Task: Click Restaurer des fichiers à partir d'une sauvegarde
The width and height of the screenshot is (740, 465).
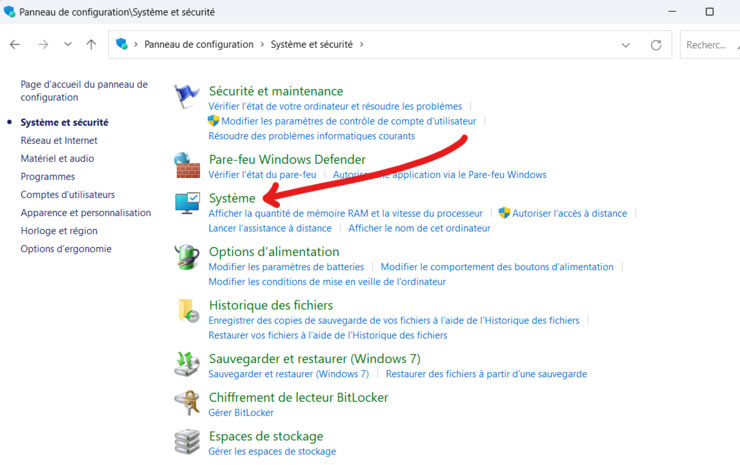Action: [486, 374]
